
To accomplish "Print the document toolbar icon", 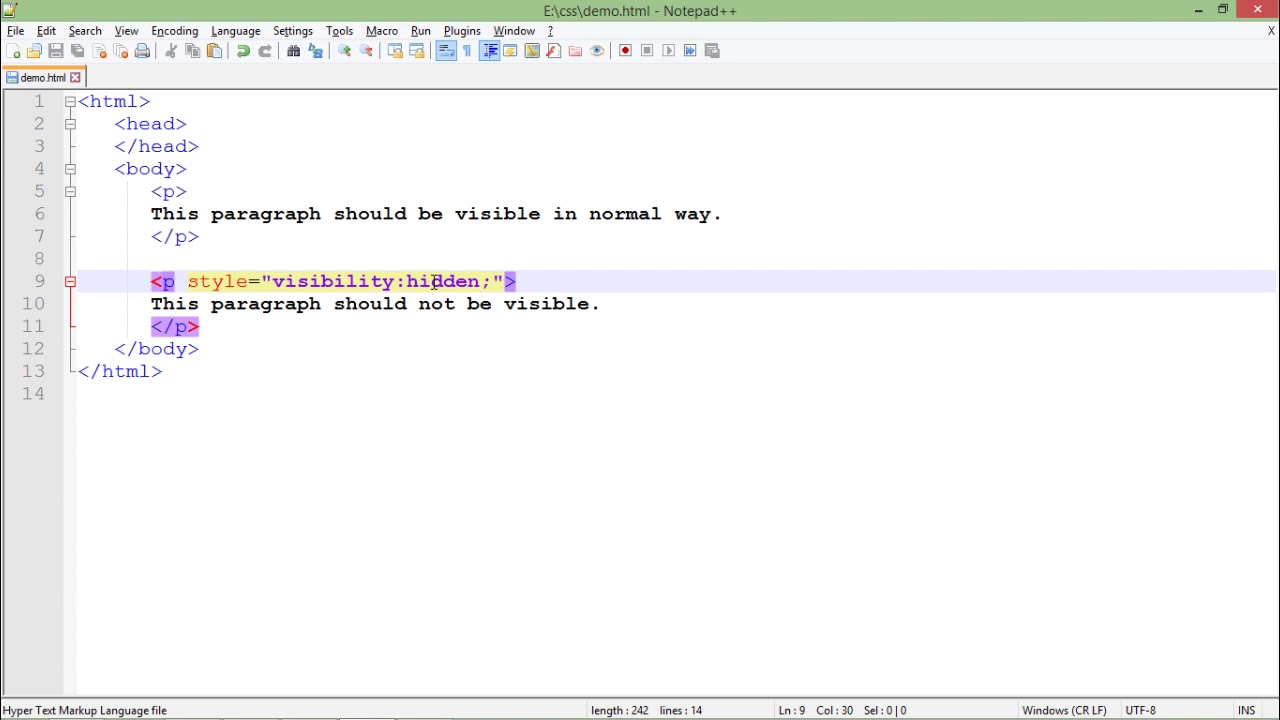I will click(x=142, y=51).
